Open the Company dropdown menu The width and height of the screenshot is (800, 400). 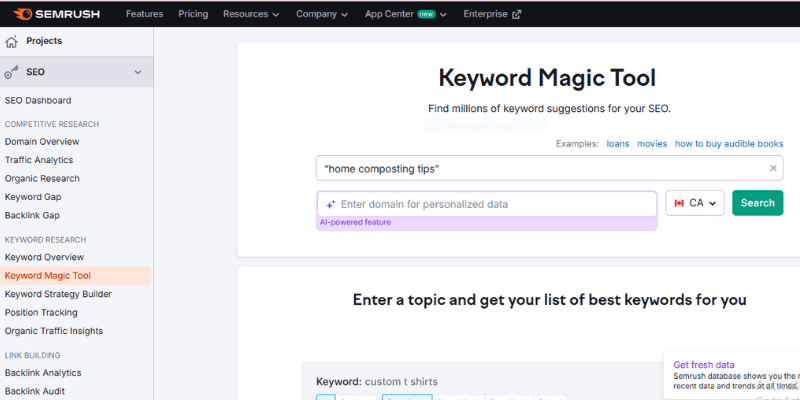point(322,14)
